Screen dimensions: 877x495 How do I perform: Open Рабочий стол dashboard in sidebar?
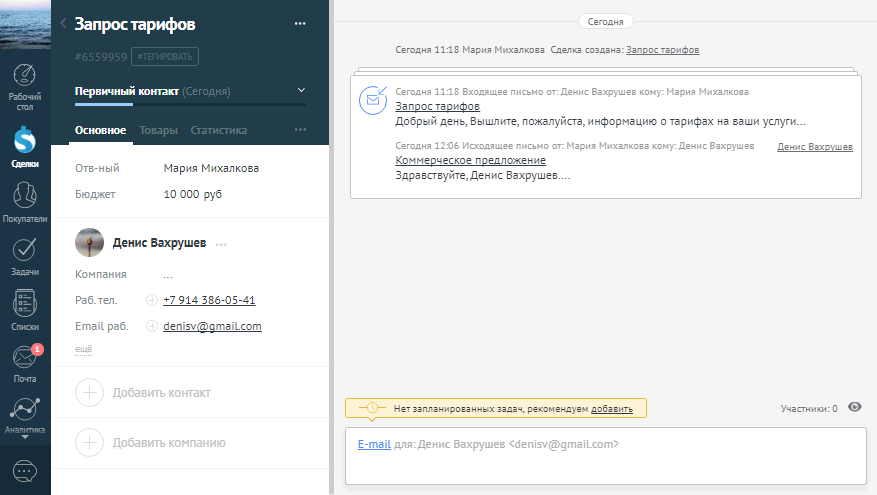tap(25, 86)
